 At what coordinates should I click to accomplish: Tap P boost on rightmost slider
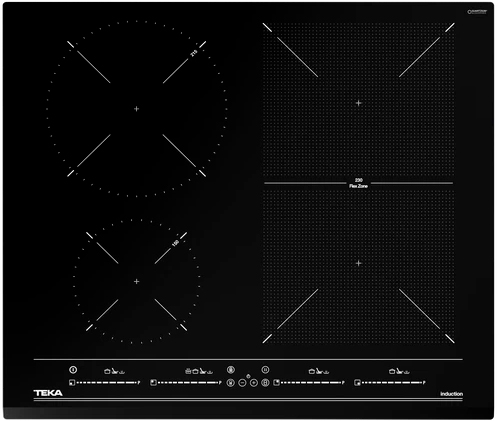pos(424,383)
